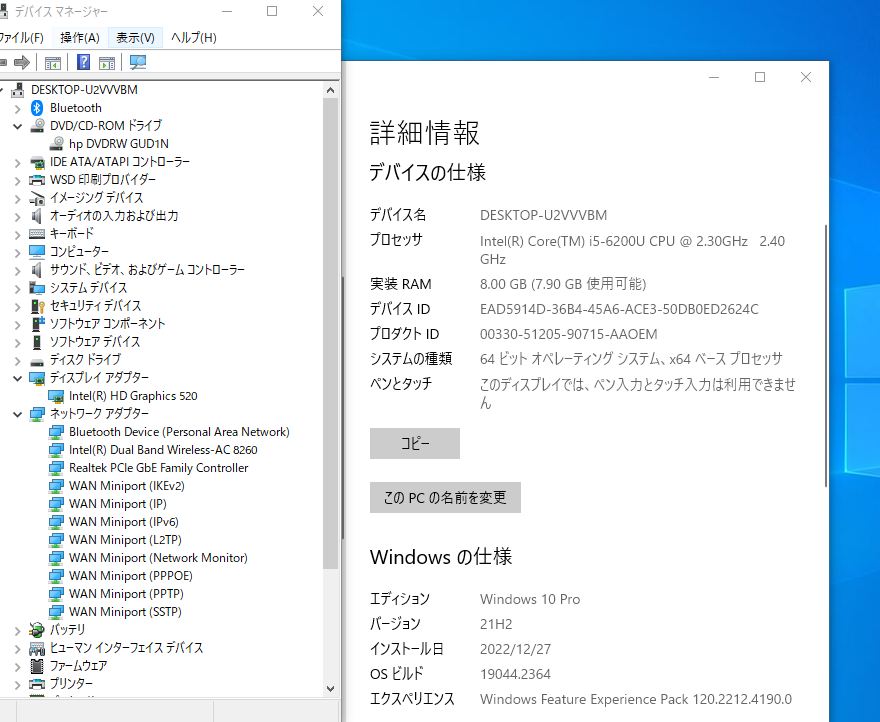Click the デバイス ID value text

click(x=619, y=309)
